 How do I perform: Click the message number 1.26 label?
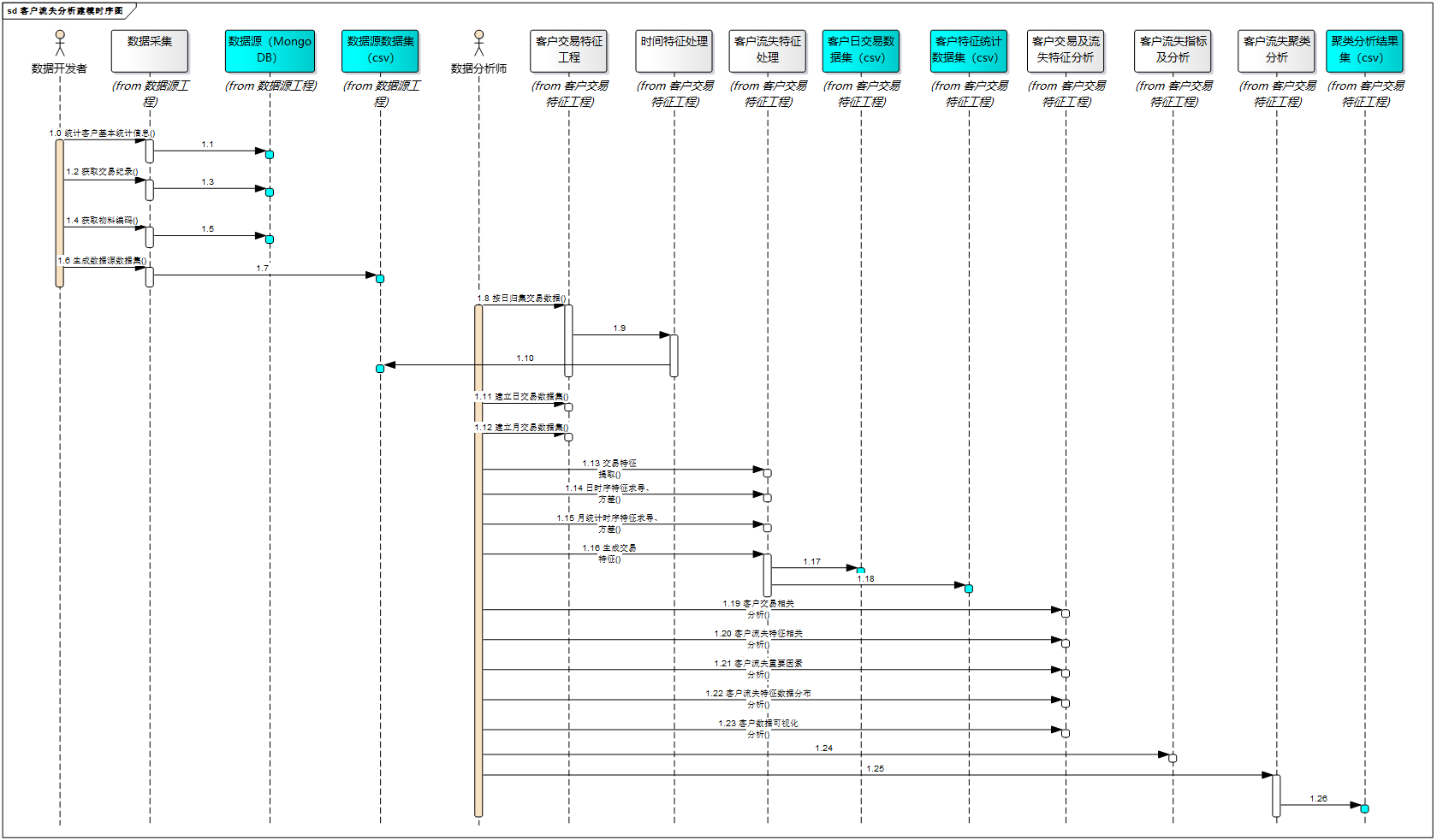coord(1318,799)
